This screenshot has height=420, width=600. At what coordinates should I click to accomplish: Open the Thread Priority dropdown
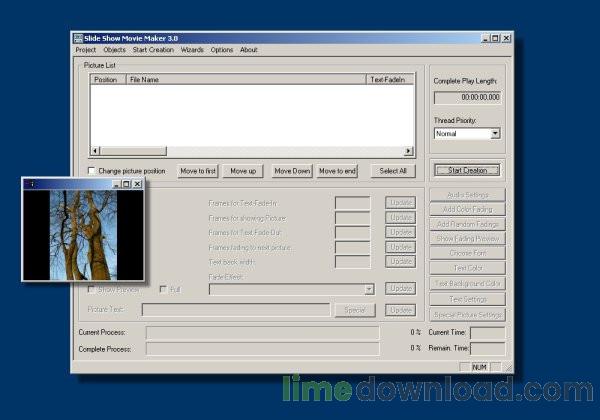[495, 133]
